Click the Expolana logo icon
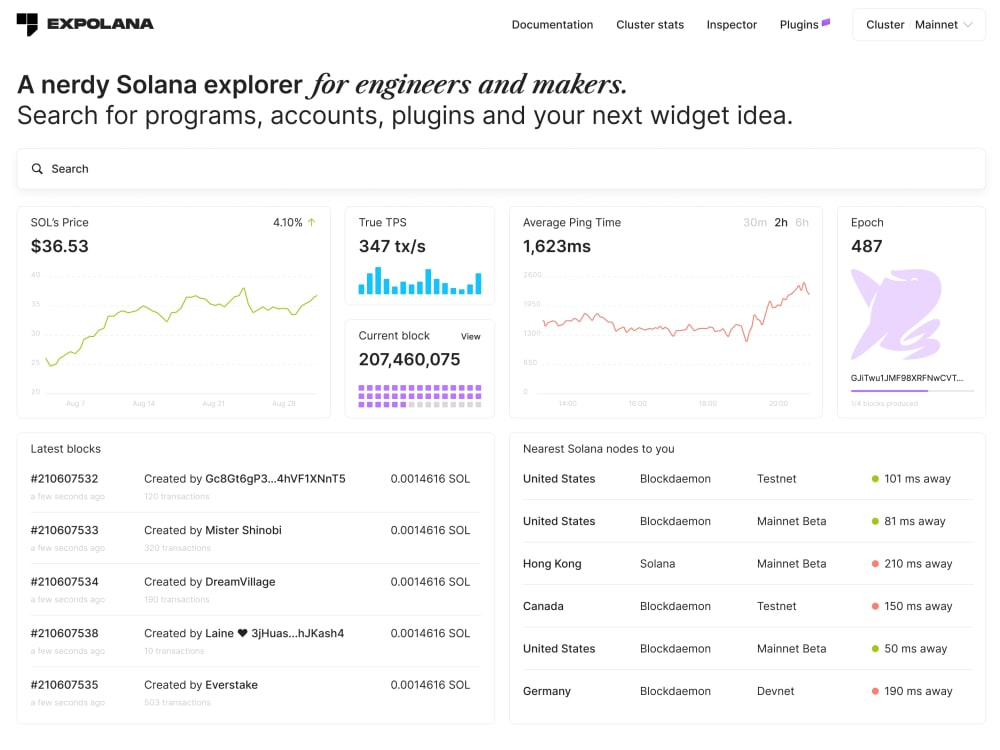 click(x=27, y=24)
